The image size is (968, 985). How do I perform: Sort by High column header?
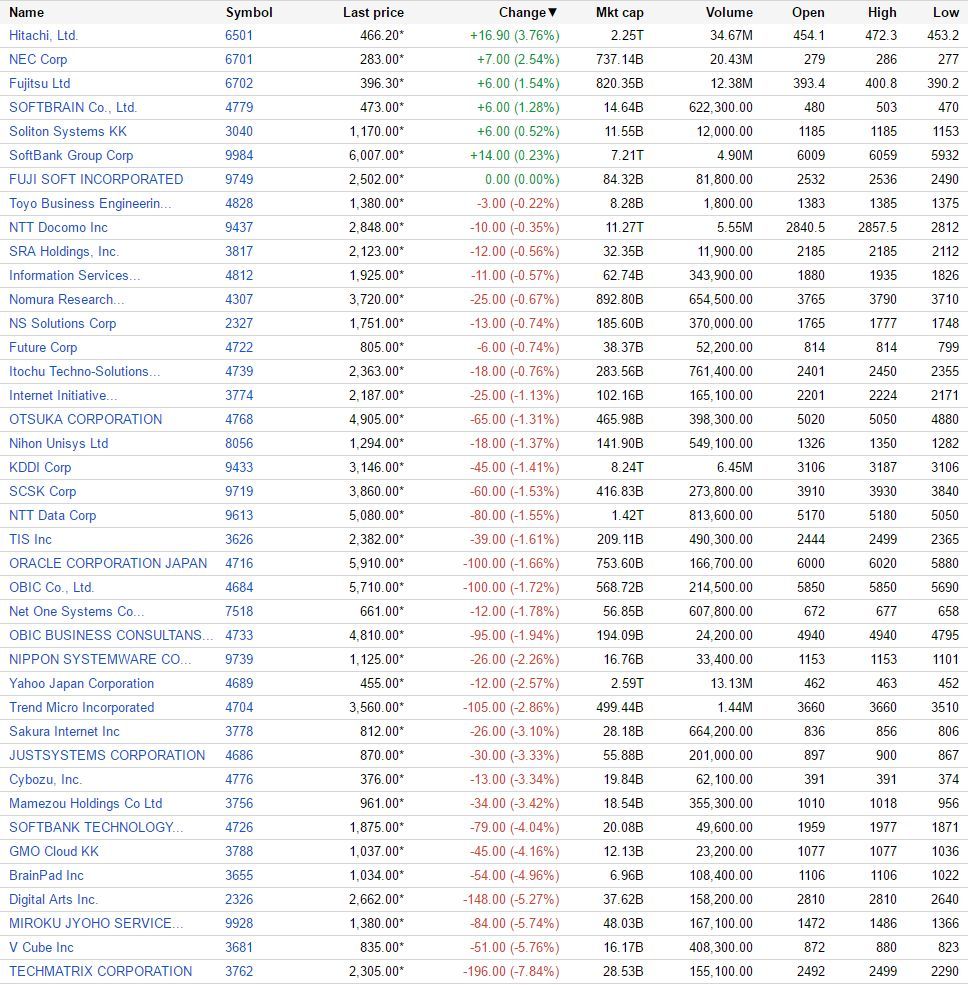tap(882, 13)
